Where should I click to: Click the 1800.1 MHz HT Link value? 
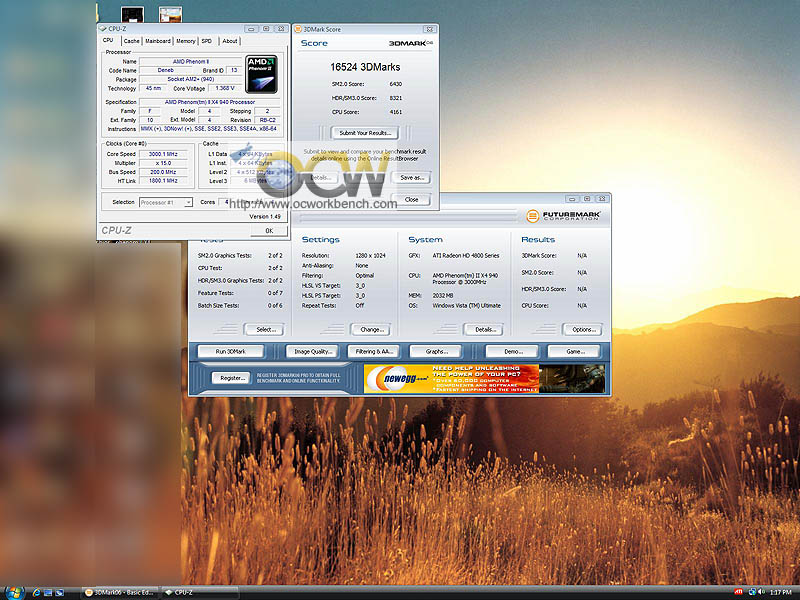pyautogui.click(x=163, y=181)
